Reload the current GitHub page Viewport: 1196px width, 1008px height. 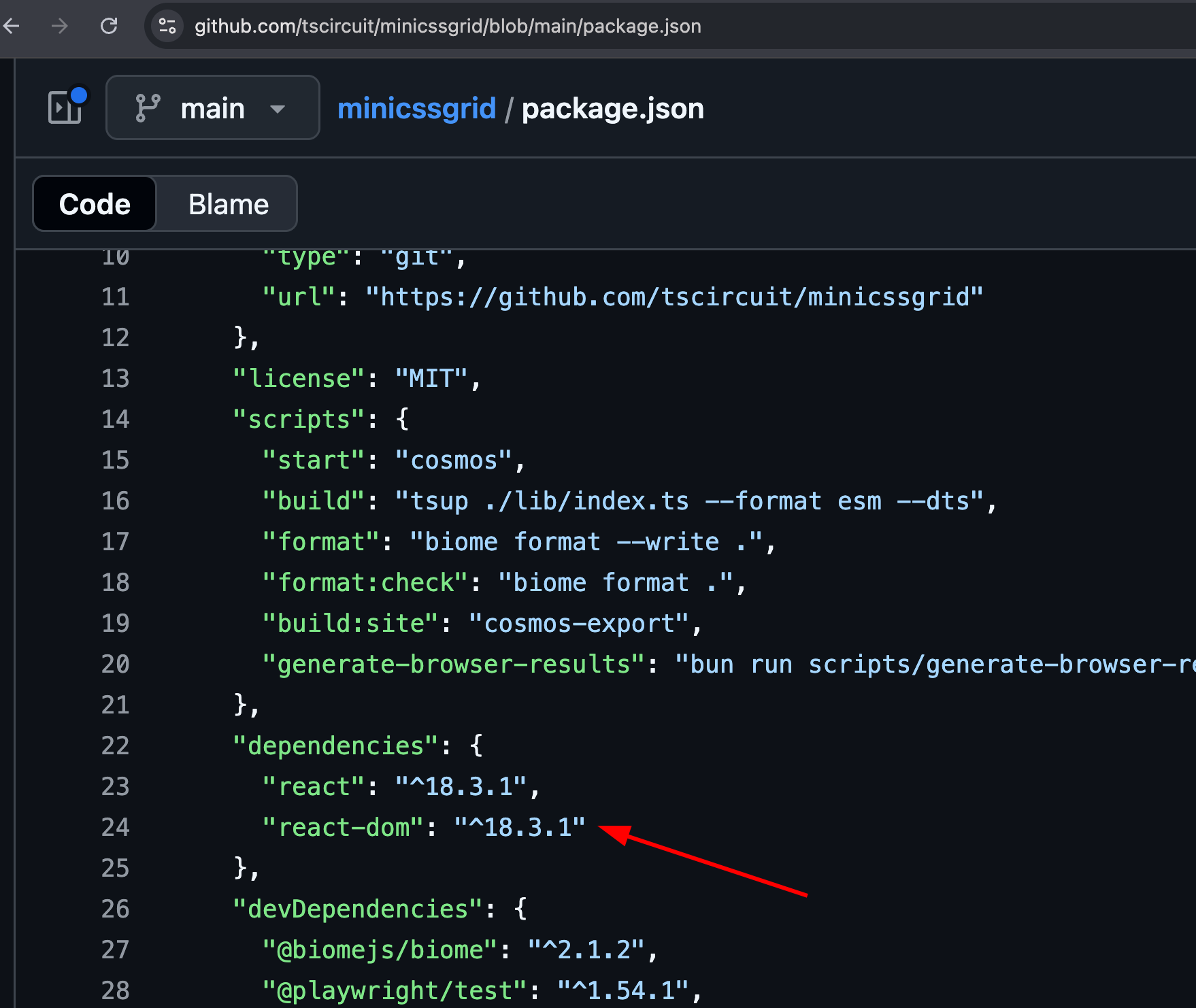(x=109, y=27)
